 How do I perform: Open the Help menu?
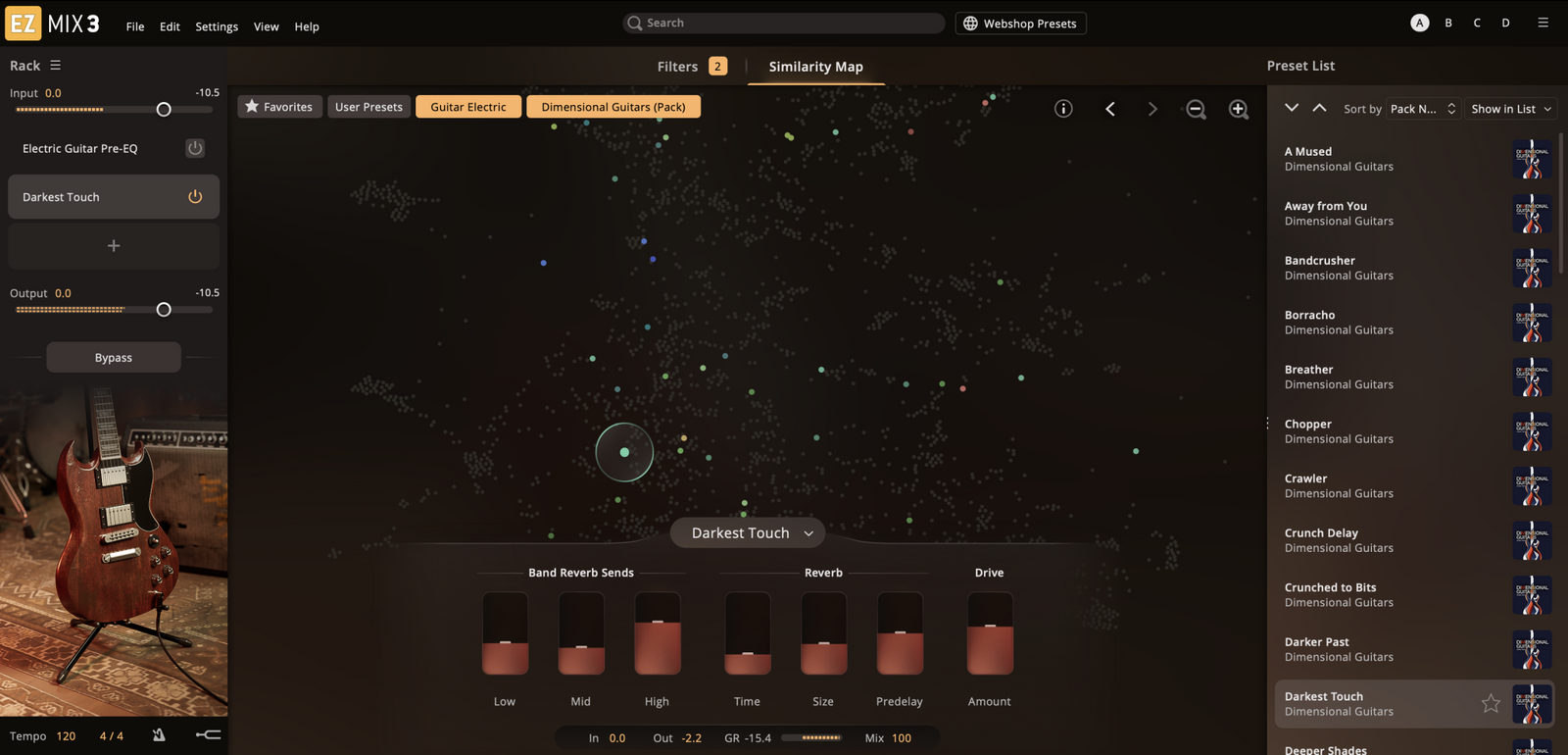(307, 26)
